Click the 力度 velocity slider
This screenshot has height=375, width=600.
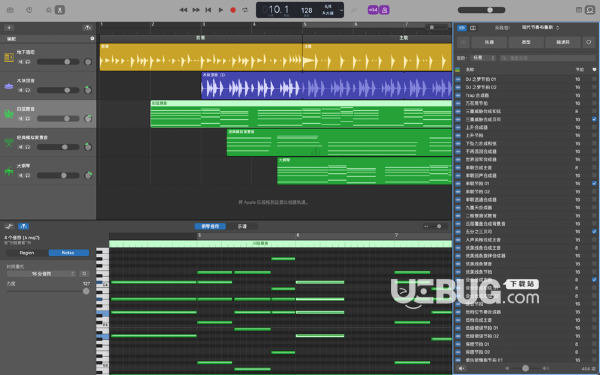pos(48,291)
